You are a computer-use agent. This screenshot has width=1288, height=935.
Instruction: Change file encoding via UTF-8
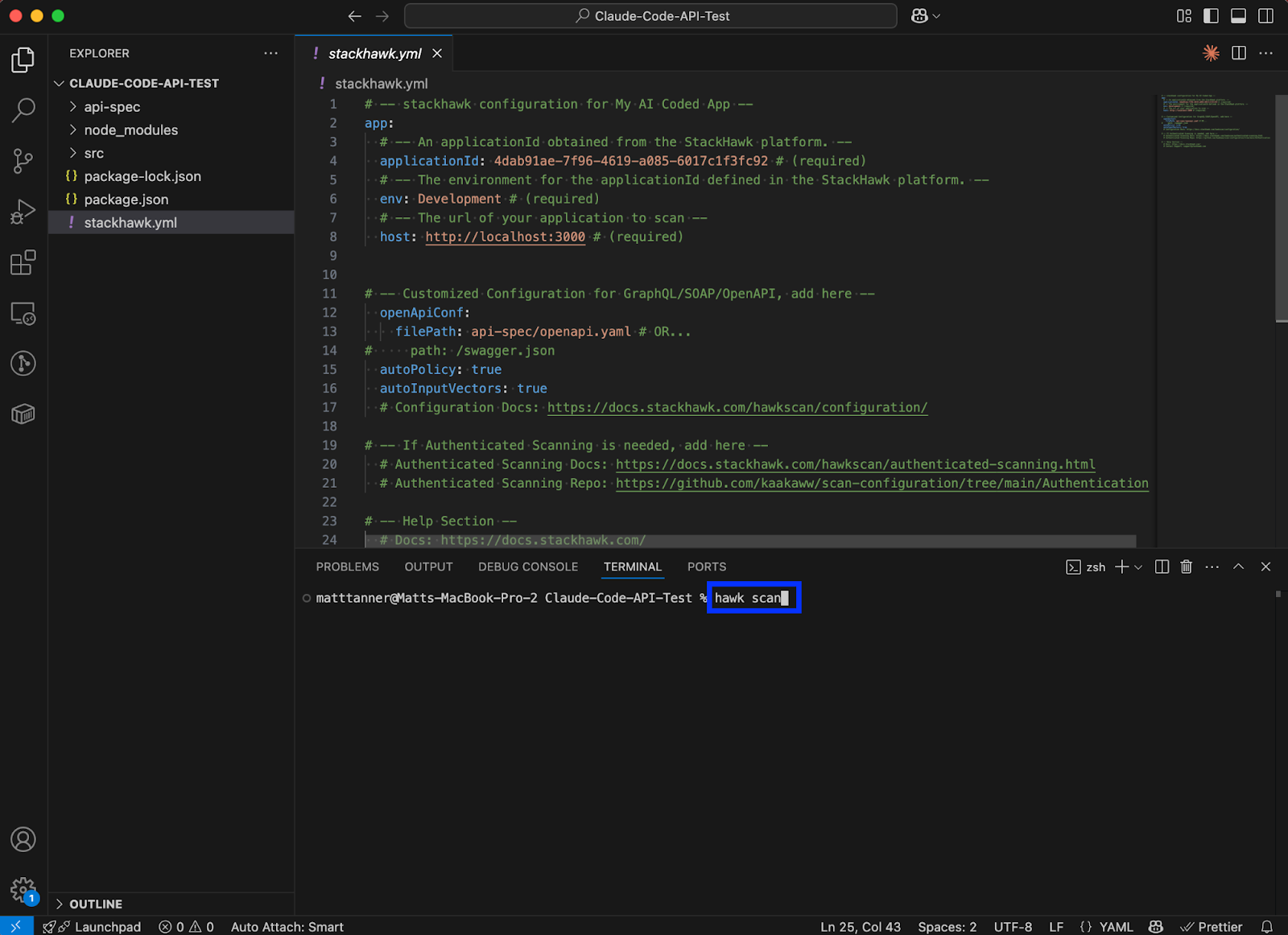pos(1013,926)
